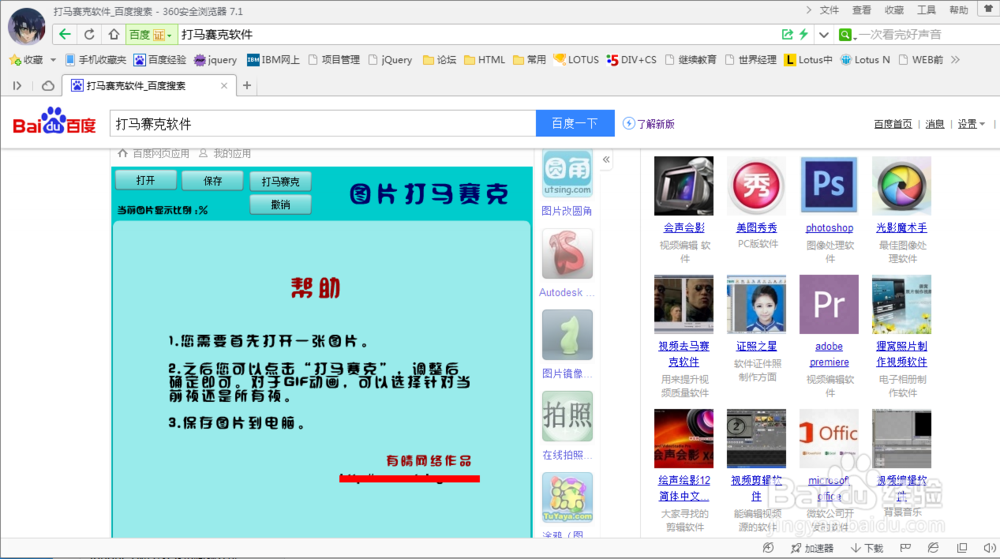Viewport: 1000px width, 559px height.
Task: Click the 撤消 undo button
Action: click(281, 205)
